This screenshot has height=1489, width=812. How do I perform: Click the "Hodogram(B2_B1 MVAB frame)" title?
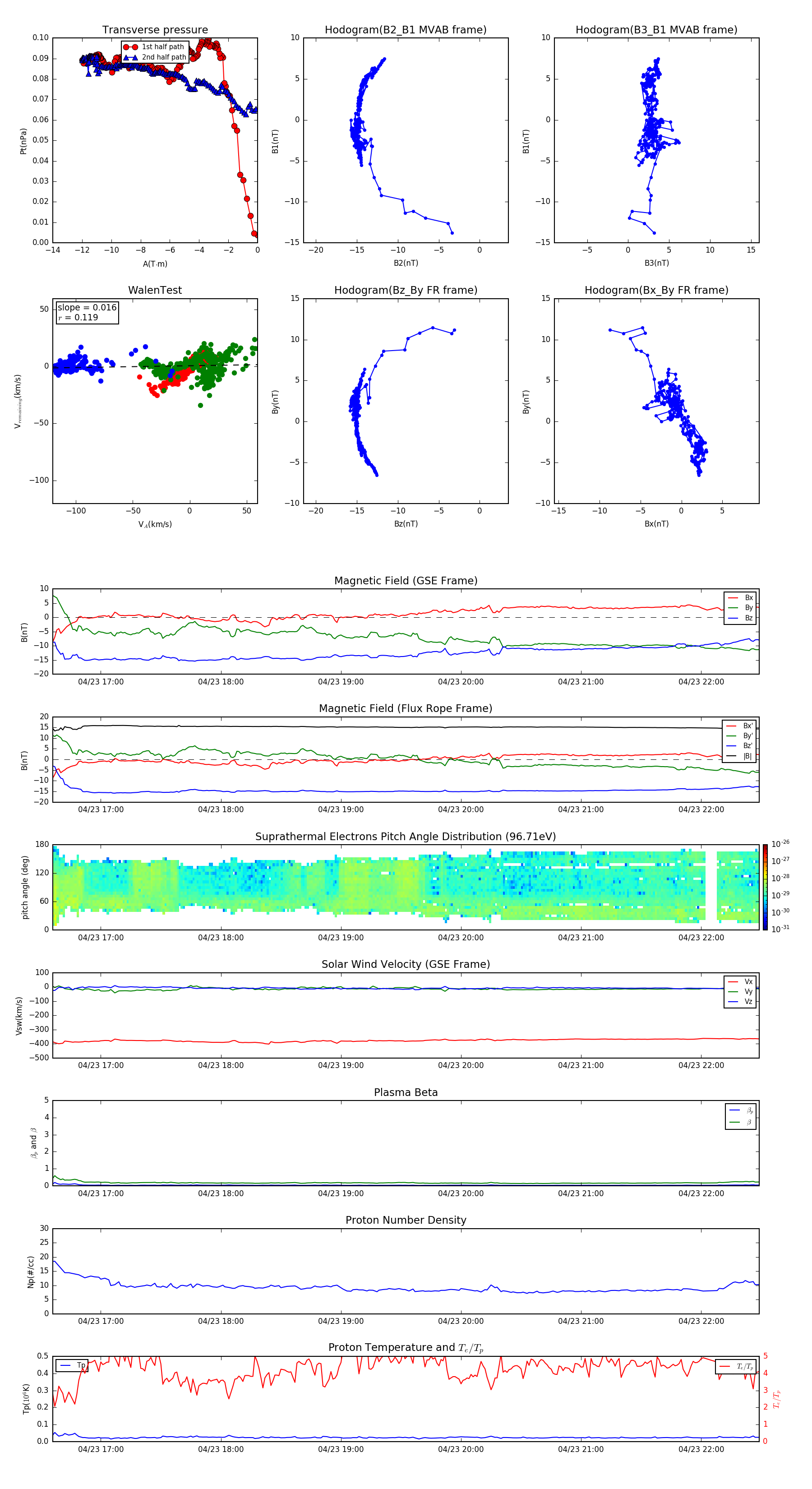coord(406,30)
